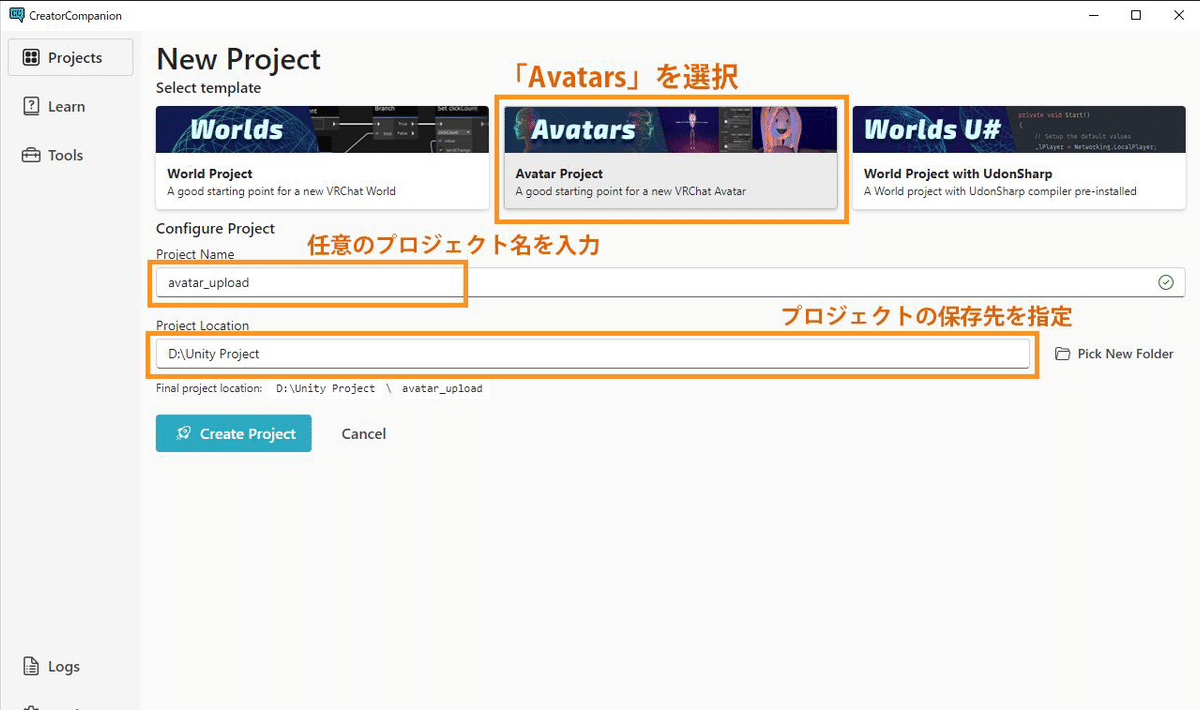Select the World Project template card
This screenshot has height=710, width=1200.
(x=322, y=157)
